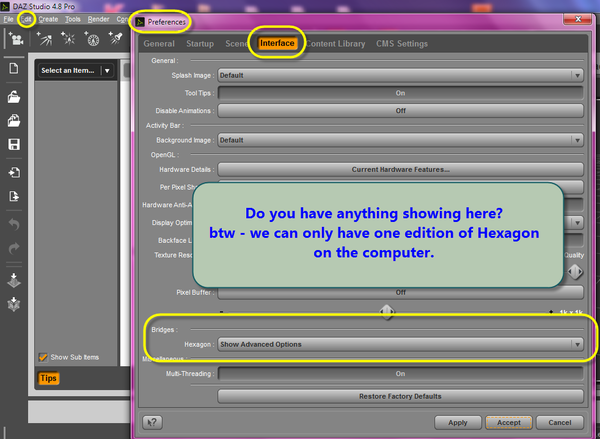The height and width of the screenshot is (439, 600).
Task: Click the DAZ Studio title bar app icon
Action: (5, 7)
